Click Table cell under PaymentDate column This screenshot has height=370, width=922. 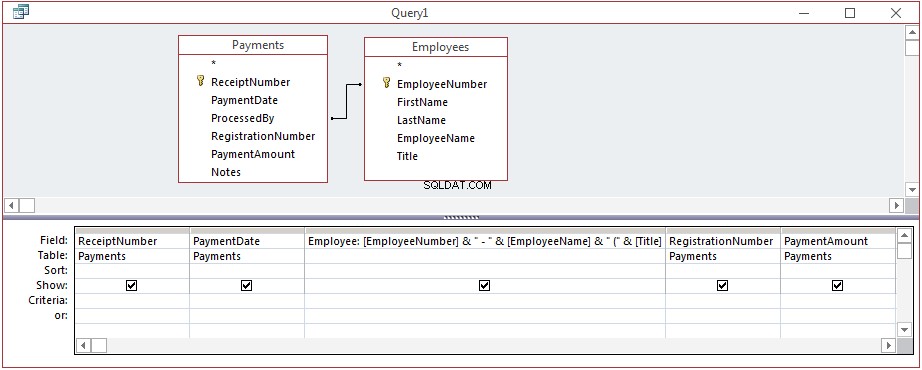(x=247, y=256)
